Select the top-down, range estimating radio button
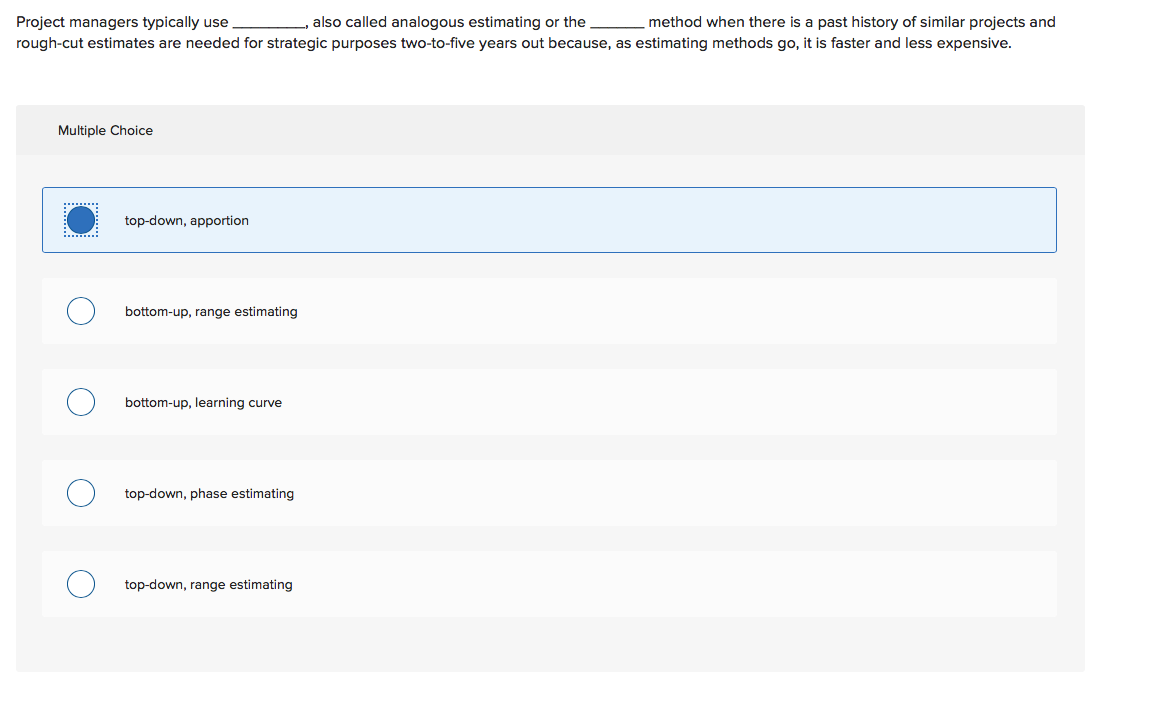1163x702 pixels. 81,584
